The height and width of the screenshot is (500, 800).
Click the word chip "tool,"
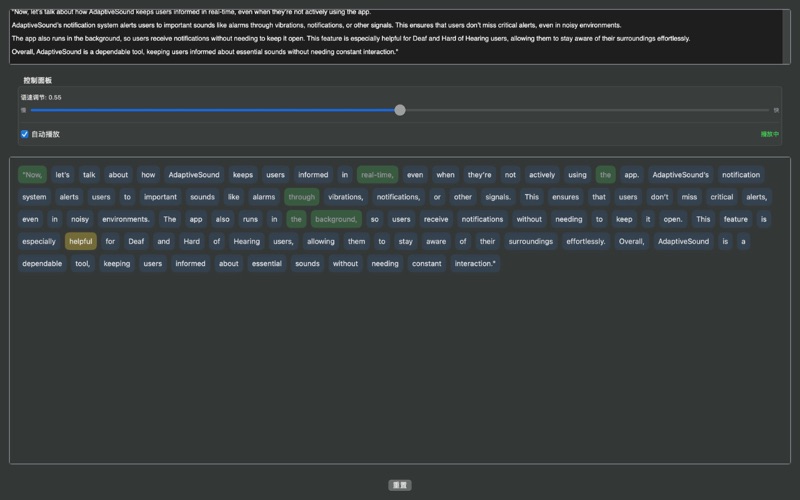tap(83, 263)
